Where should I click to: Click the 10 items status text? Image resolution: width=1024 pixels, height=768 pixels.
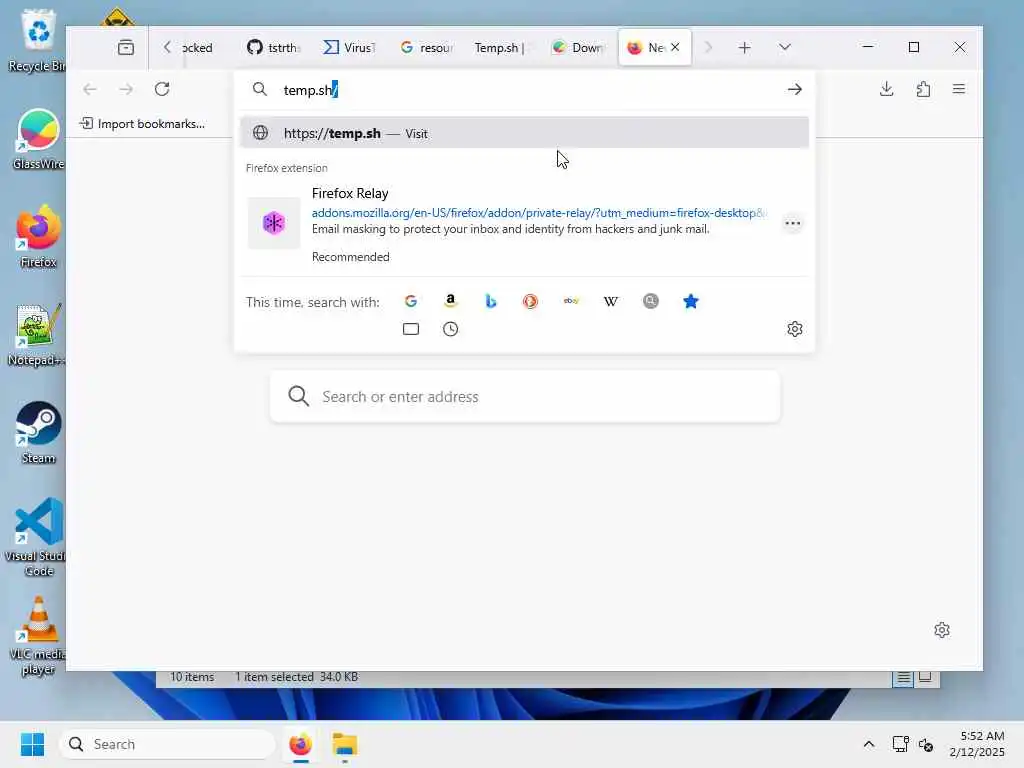pyautogui.click(x=192, y=677)
